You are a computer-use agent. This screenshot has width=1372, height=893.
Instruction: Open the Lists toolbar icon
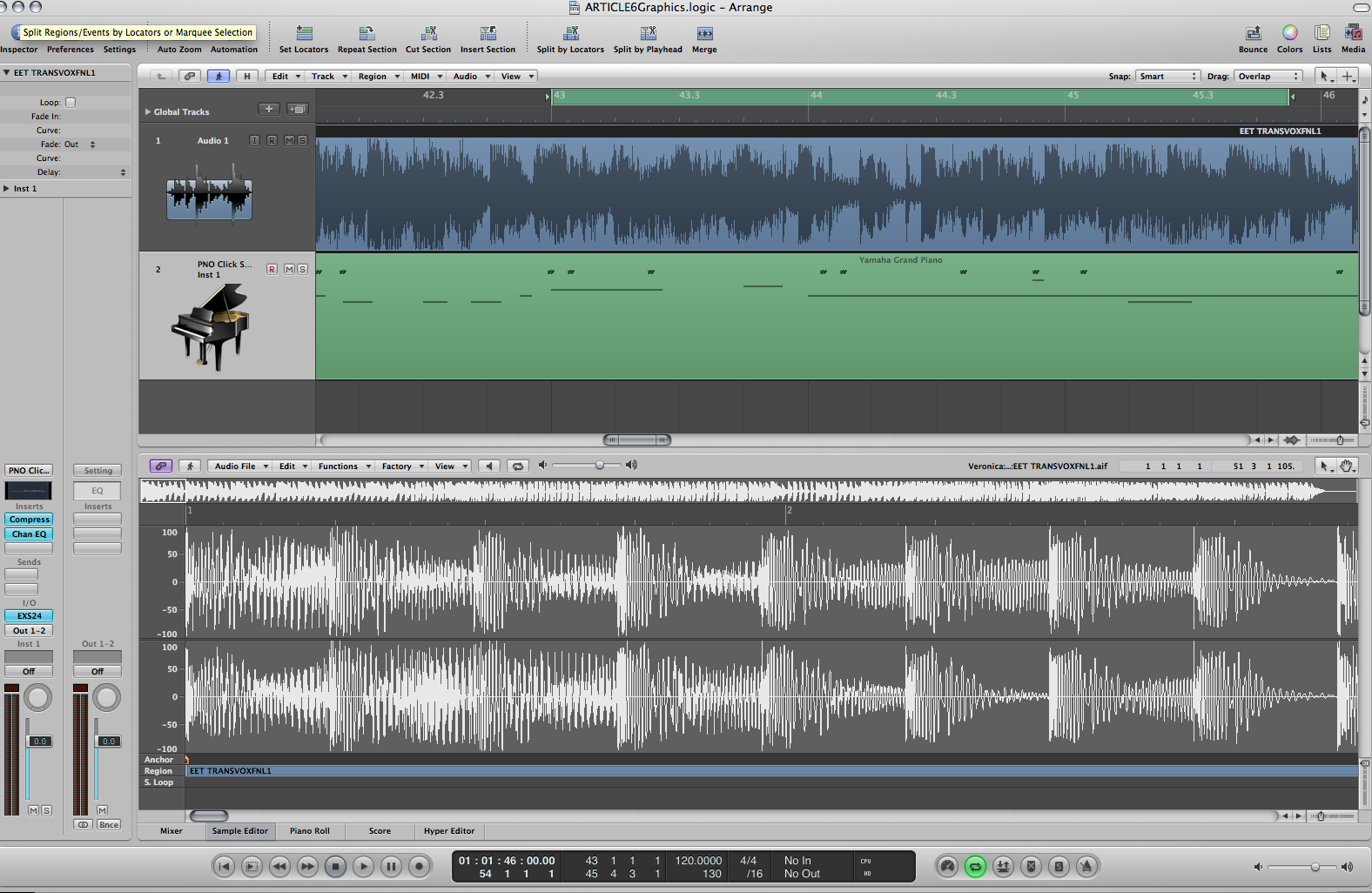pos(1322,32)
